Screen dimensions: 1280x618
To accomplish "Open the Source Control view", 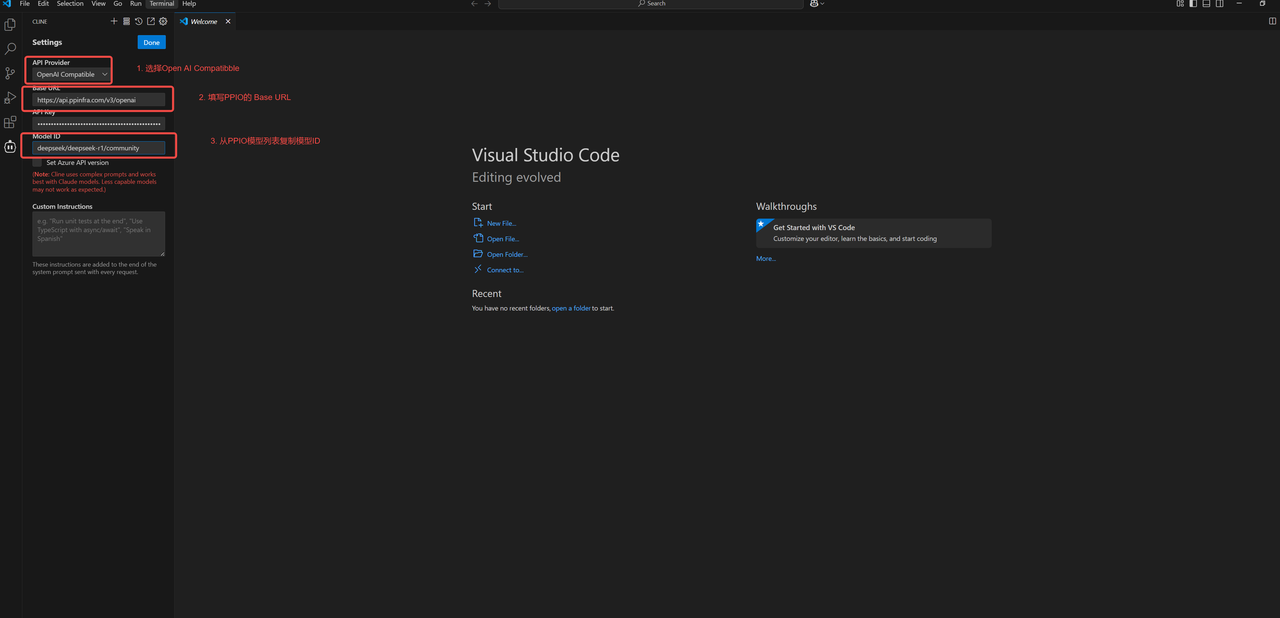I will [10, 73].
